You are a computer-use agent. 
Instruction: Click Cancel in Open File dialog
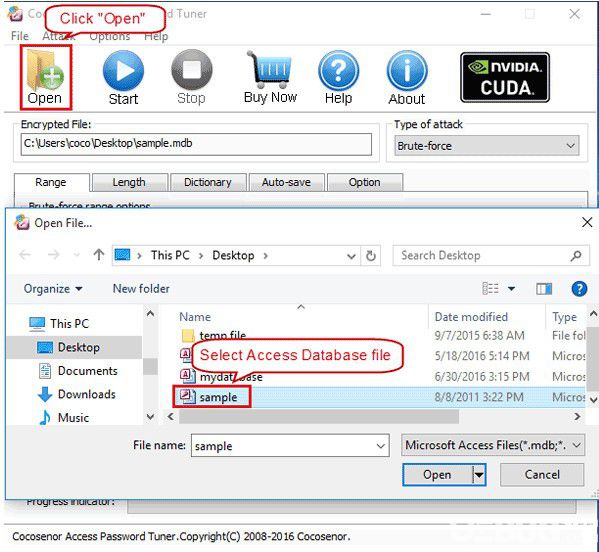[542, 475]
